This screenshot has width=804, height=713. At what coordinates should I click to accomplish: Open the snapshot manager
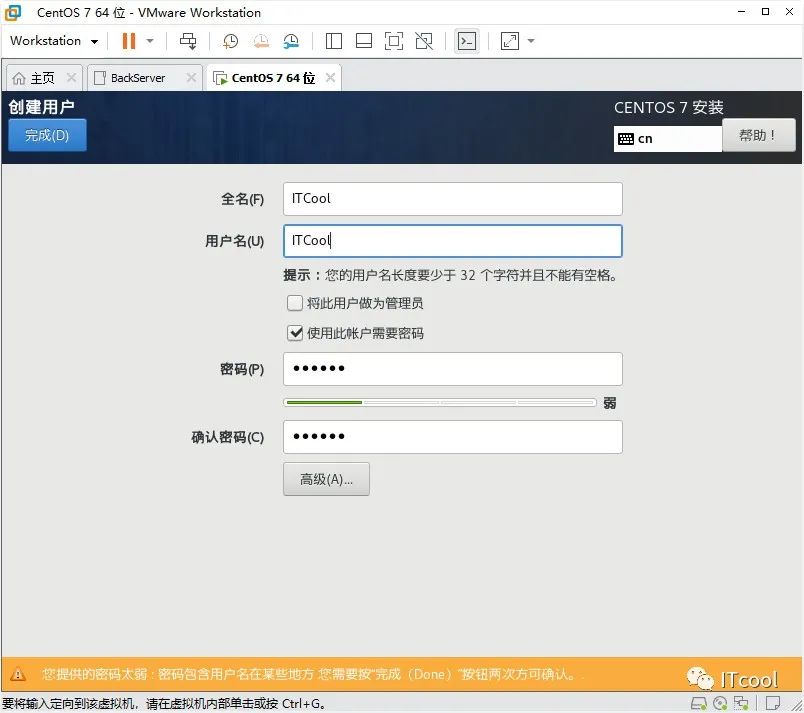[291, 41]
